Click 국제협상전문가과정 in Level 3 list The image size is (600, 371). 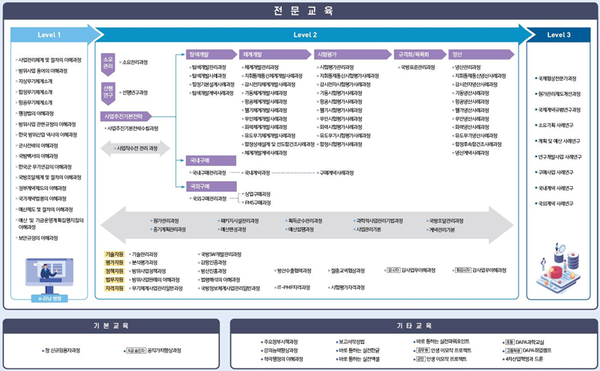click(x=557, y=78)
